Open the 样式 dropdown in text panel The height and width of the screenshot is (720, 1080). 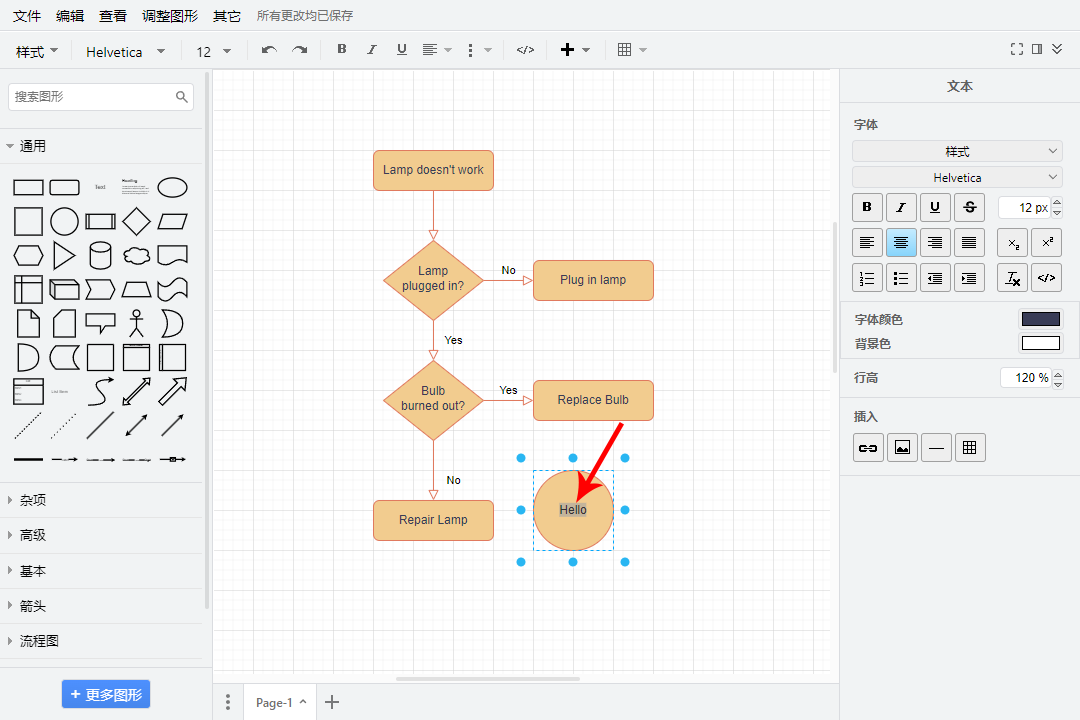pos(957,151)
